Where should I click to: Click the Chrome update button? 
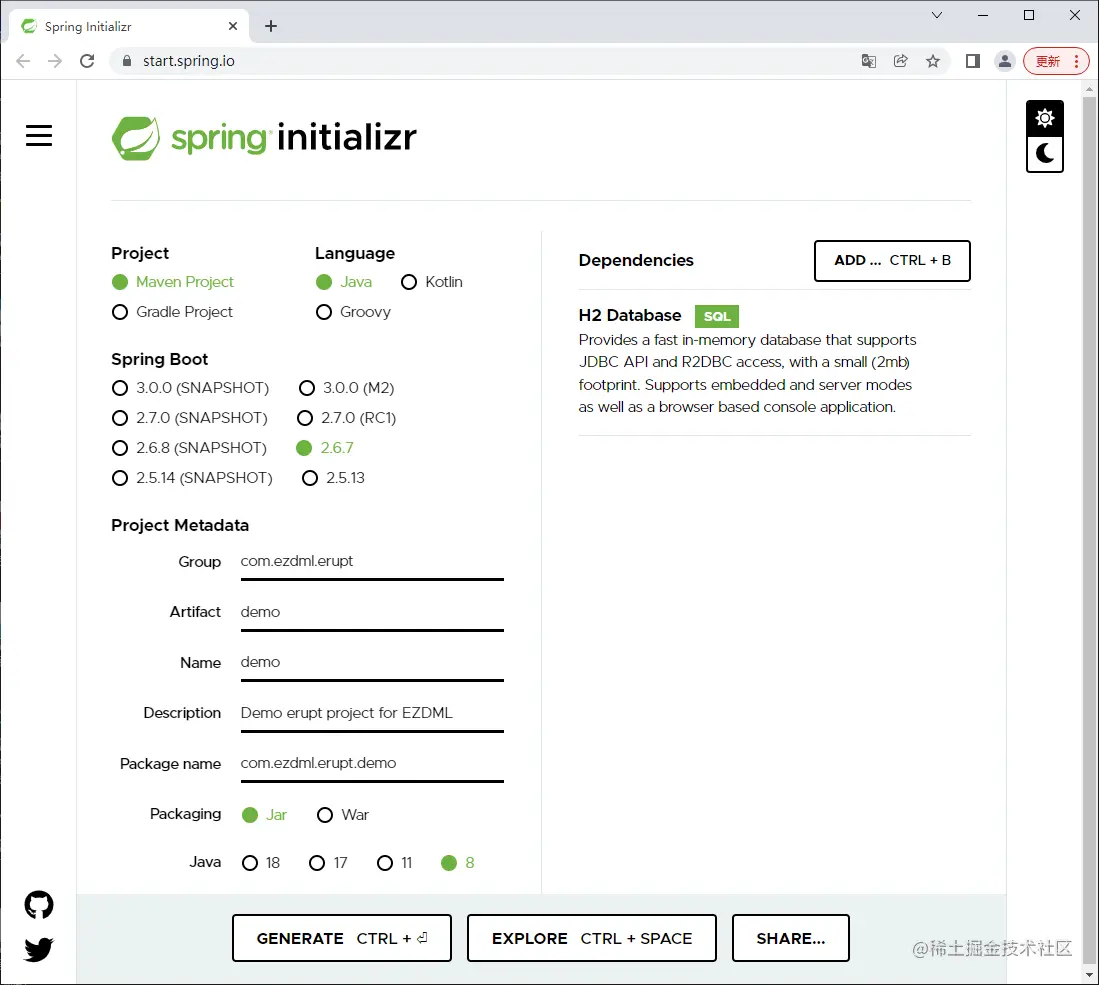tap(1056, 61)
